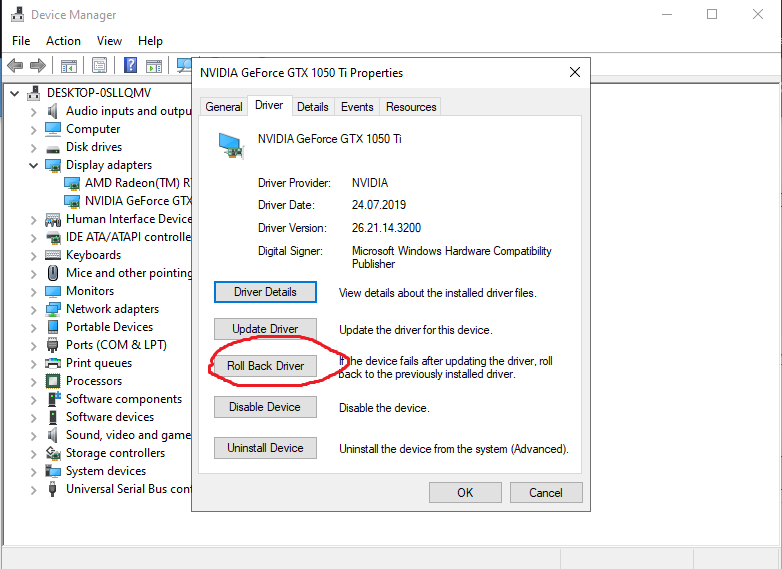
Task: Click the Show/Hide console tree toolbar icon
Action: point(69,65)
